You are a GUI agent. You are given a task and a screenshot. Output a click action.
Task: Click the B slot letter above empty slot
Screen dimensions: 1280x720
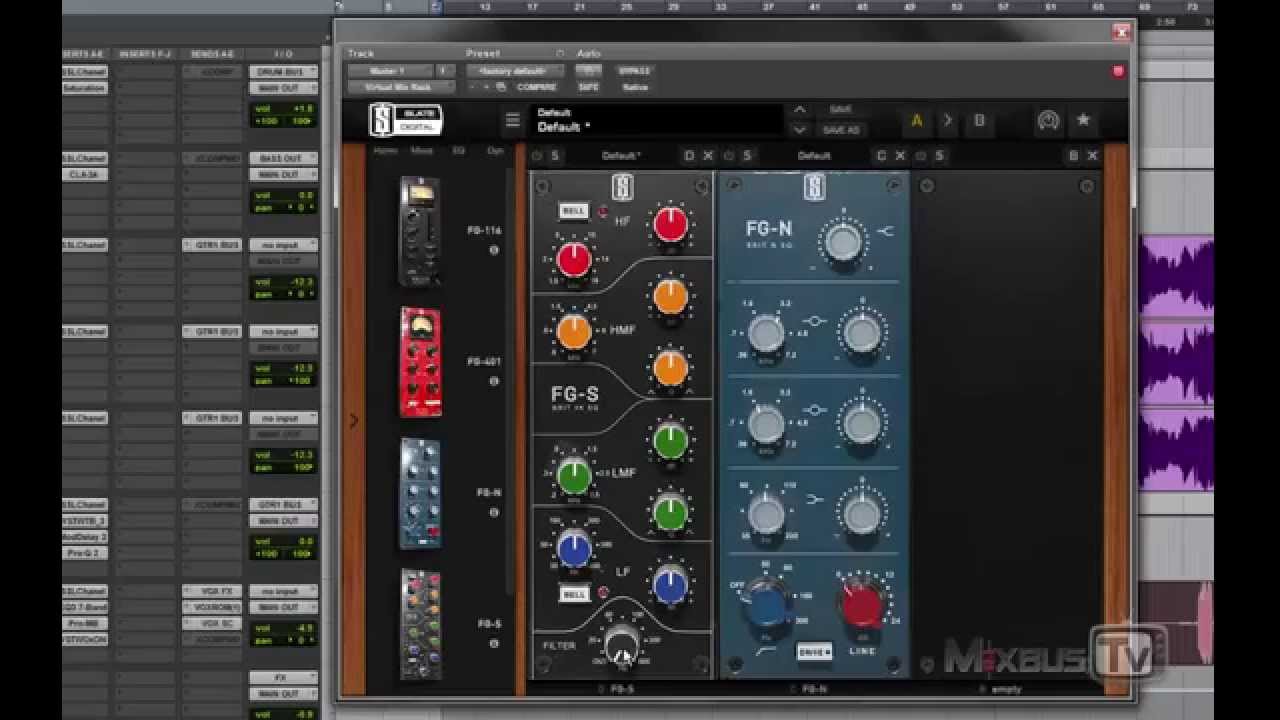coord(1073,156)
